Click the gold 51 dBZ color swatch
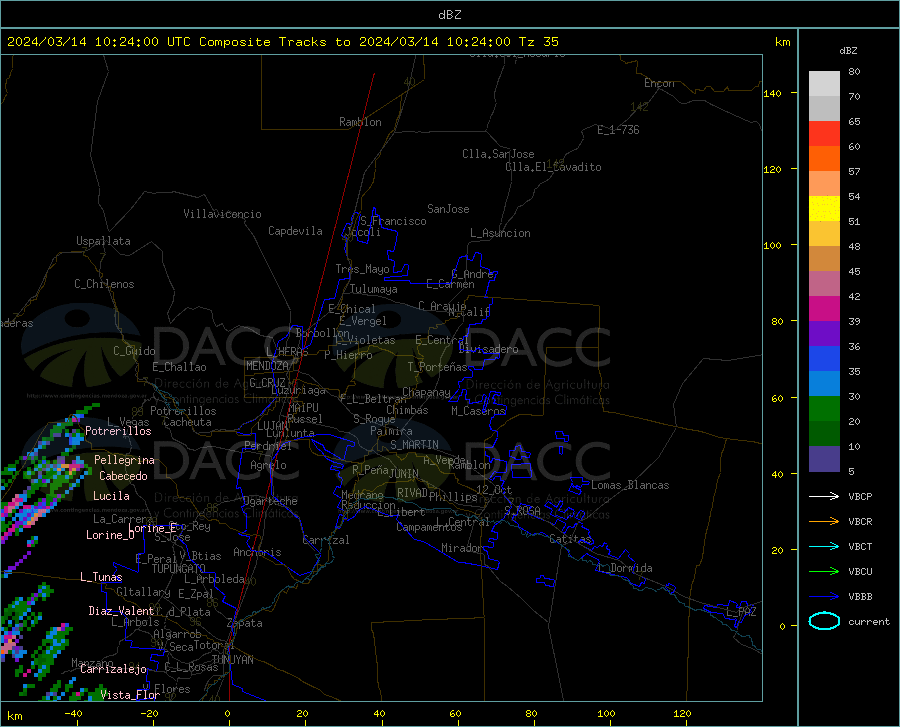 coord(824,234)
